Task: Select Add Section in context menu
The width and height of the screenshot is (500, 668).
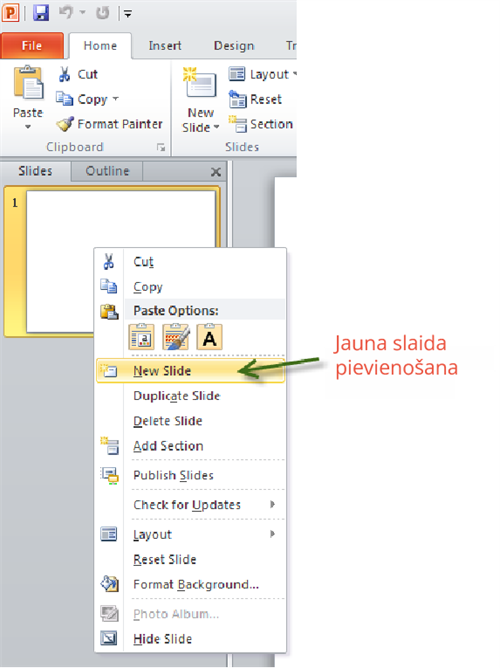Action: [x=190, y=446]
